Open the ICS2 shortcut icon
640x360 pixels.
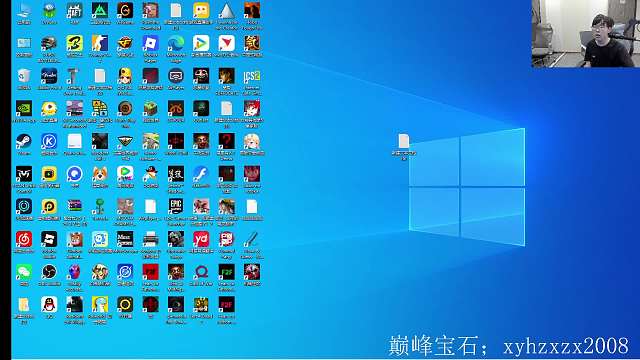point(251,76)
